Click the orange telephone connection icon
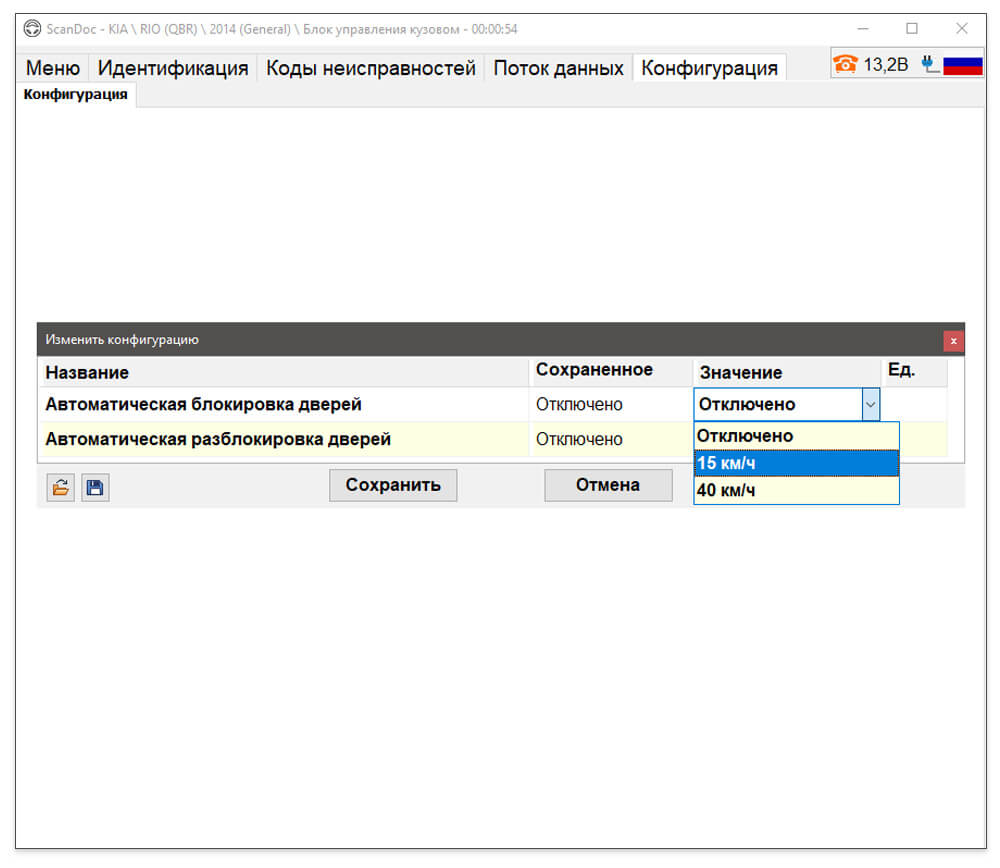Image resolution: width=1000 pixels, height=868 pixels. (846, 64)
